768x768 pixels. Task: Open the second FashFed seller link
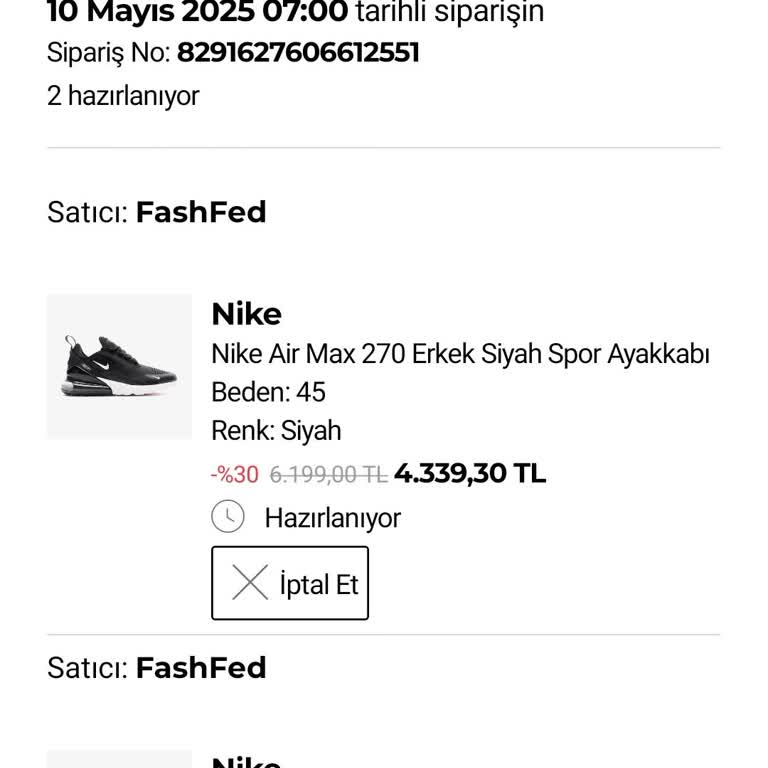click(x=201, y=667)
